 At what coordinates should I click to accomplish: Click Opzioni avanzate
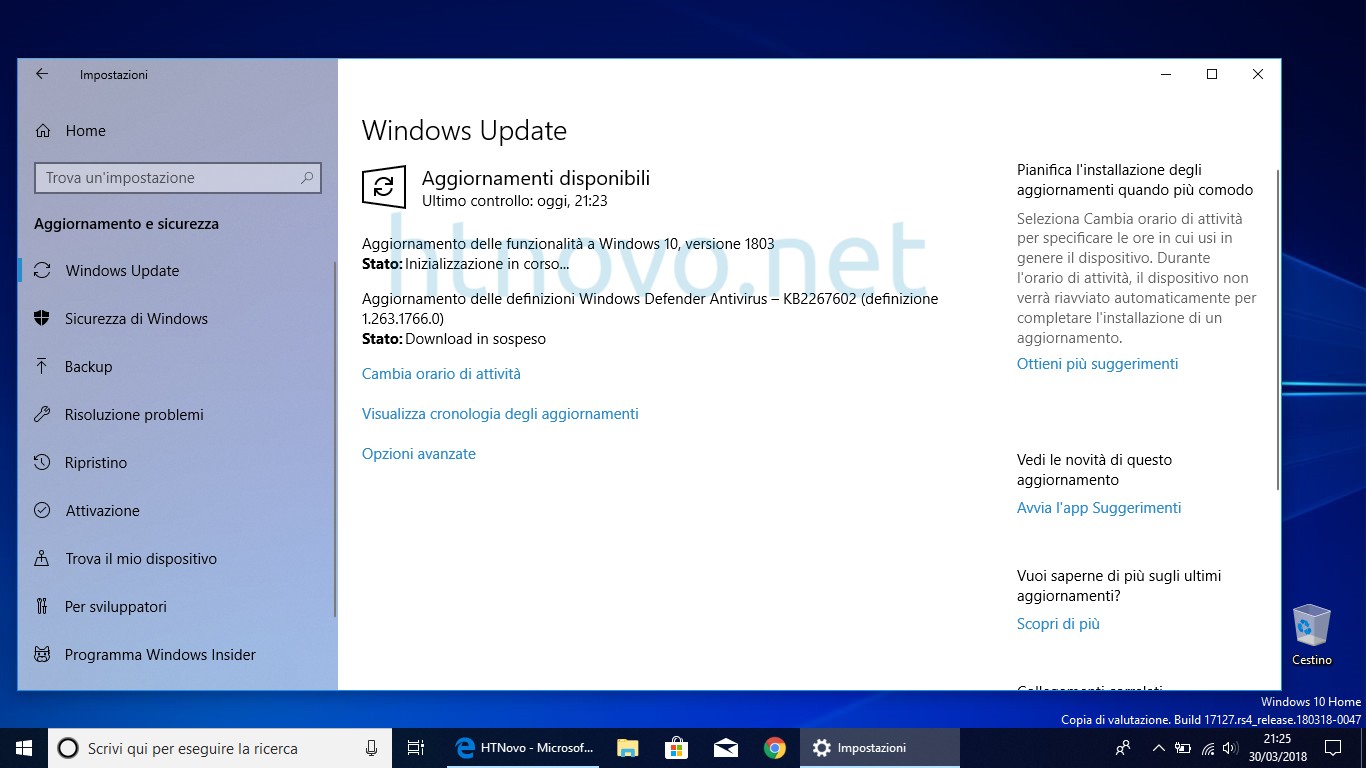pos(418,453)
